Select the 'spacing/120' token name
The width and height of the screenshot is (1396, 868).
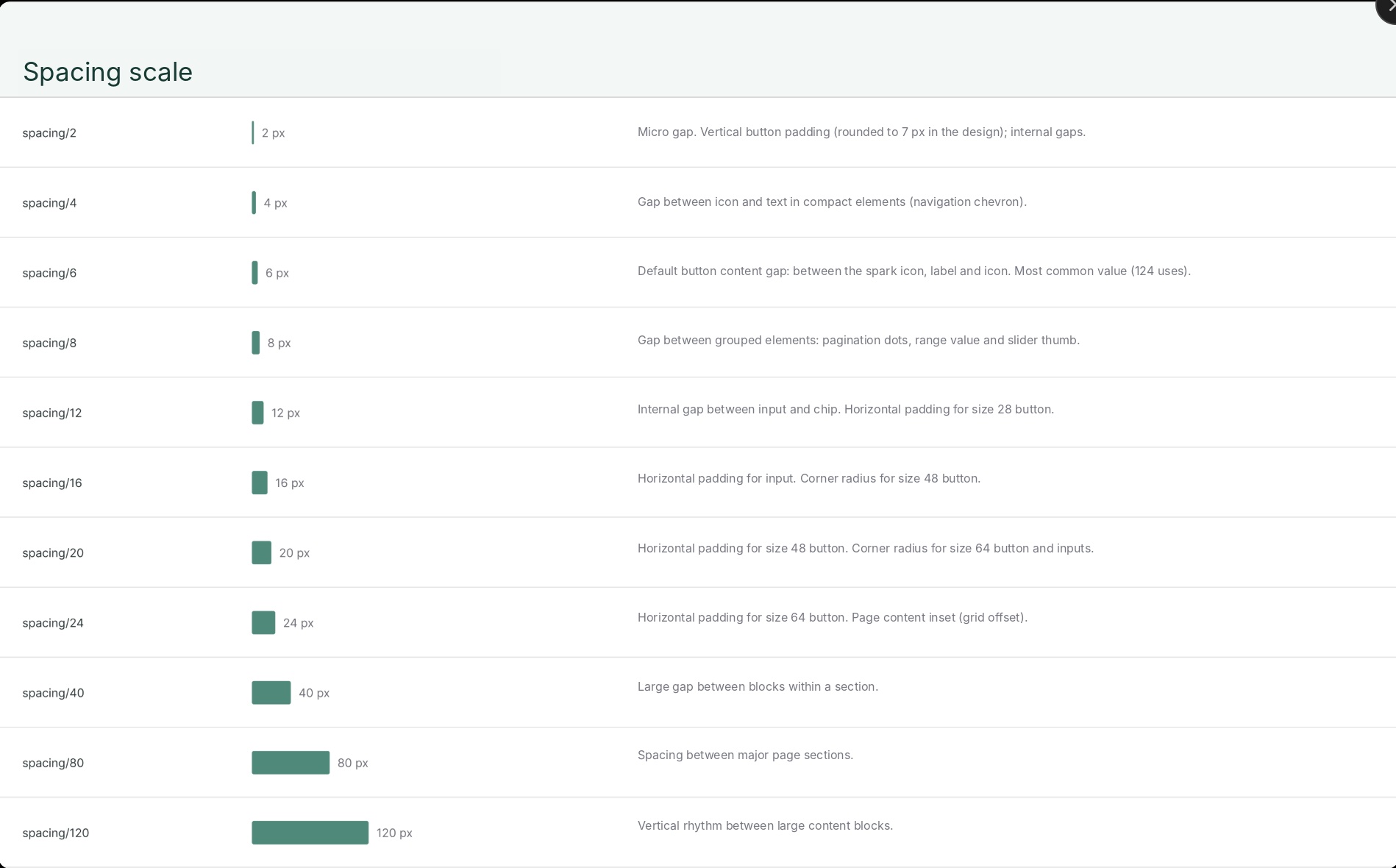coord(56,833)
